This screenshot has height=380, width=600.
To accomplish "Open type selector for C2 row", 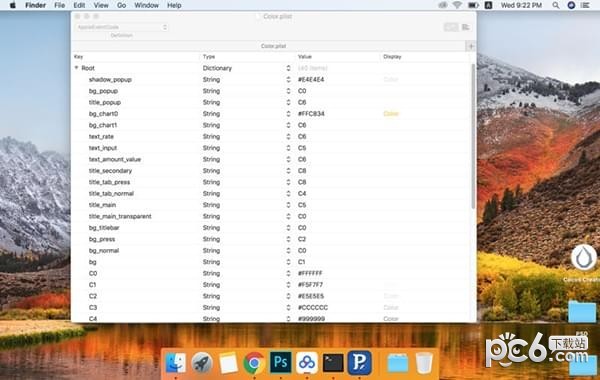I will point(288,296).
